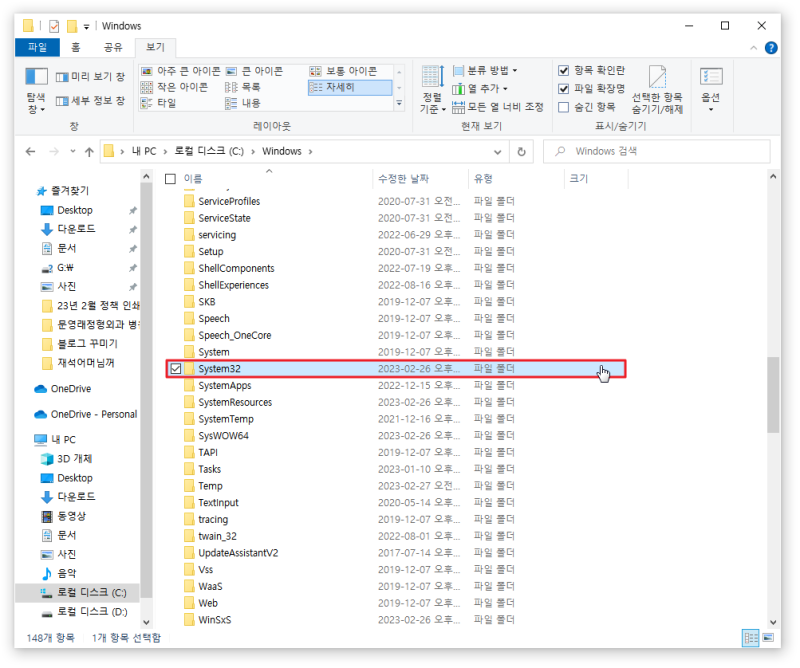Image resolution: width=800 pixels, height=668 pixels.
Task: Enable the hidden items (숨긴 항목) checkbox
Action: [x=564, y=107]
